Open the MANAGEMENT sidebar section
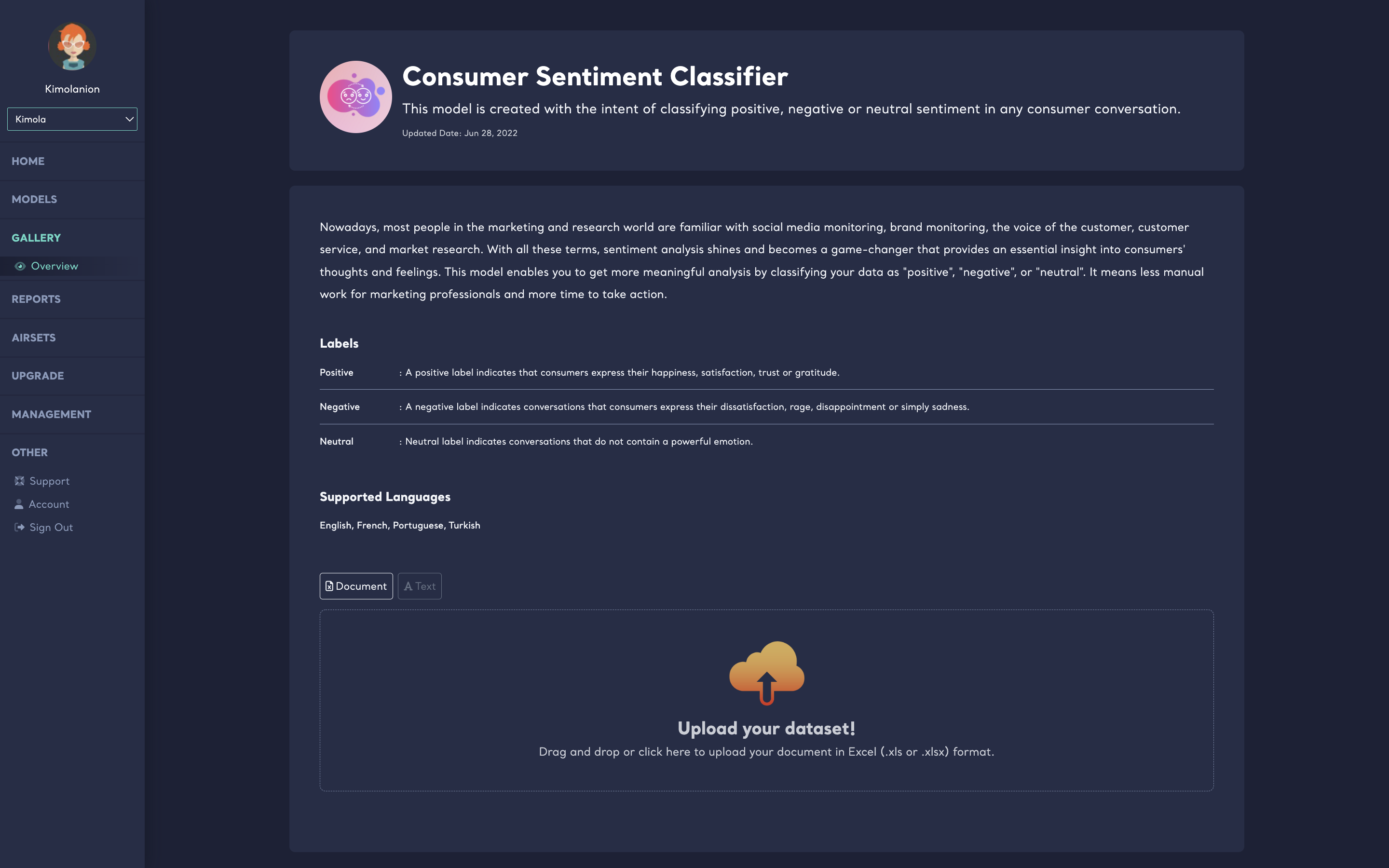The image size is (1389, 868). click(x=52, y=415)
